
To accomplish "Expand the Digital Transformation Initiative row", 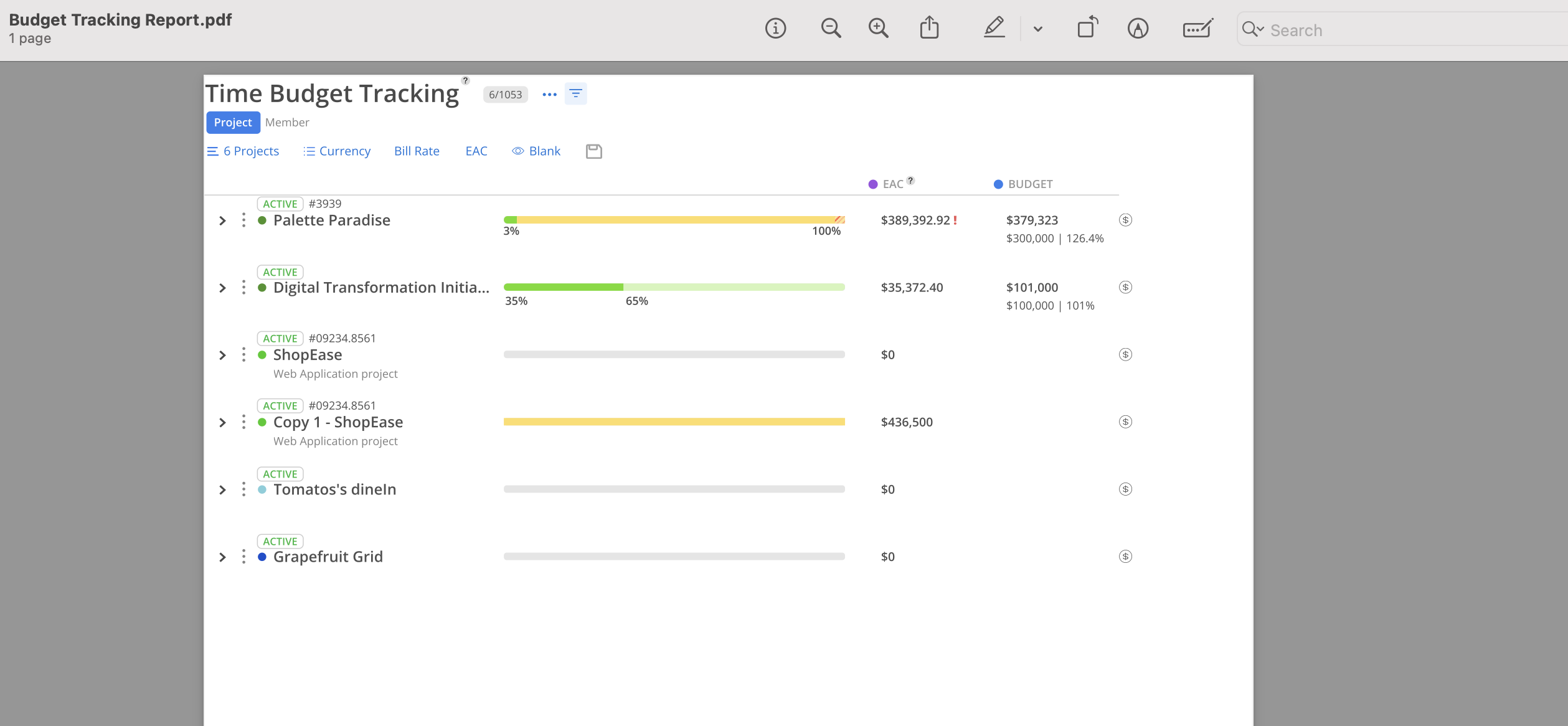I will click(222, 288).
